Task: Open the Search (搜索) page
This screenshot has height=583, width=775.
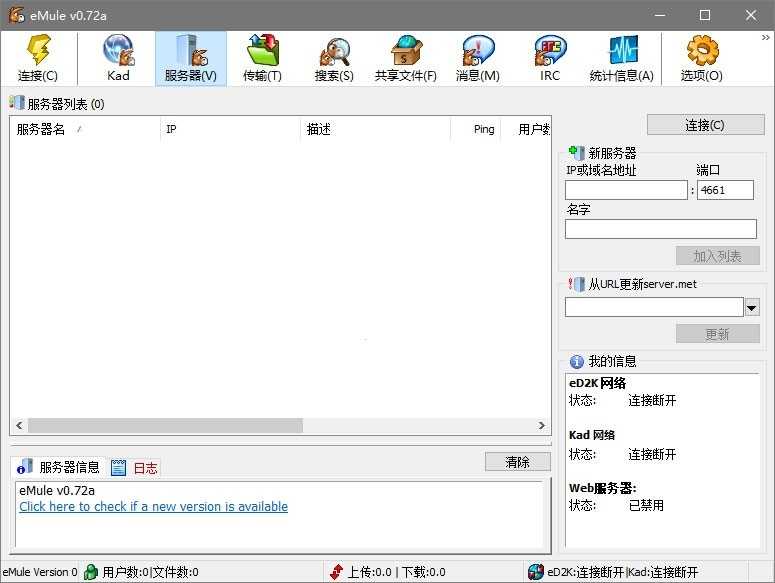Action: [334, 58]
